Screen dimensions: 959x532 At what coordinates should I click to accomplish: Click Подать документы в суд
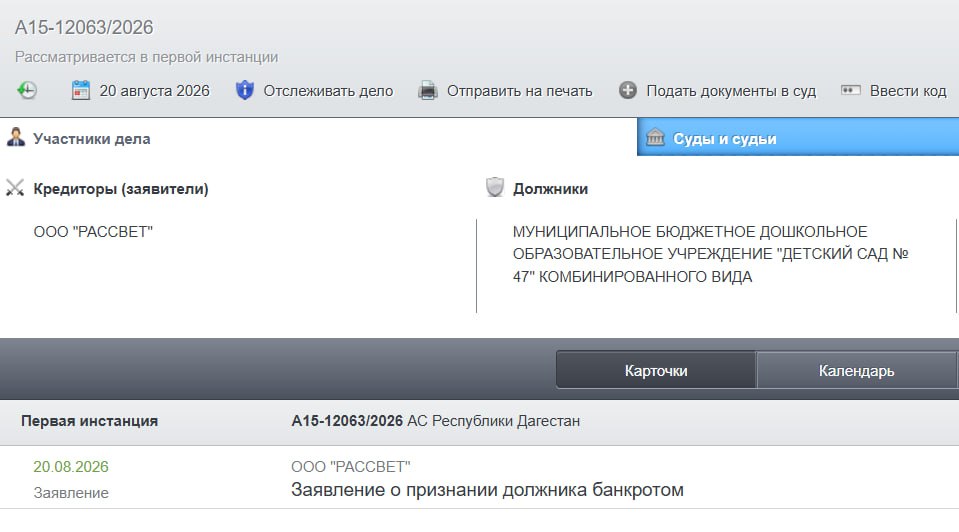coord(731,91)
